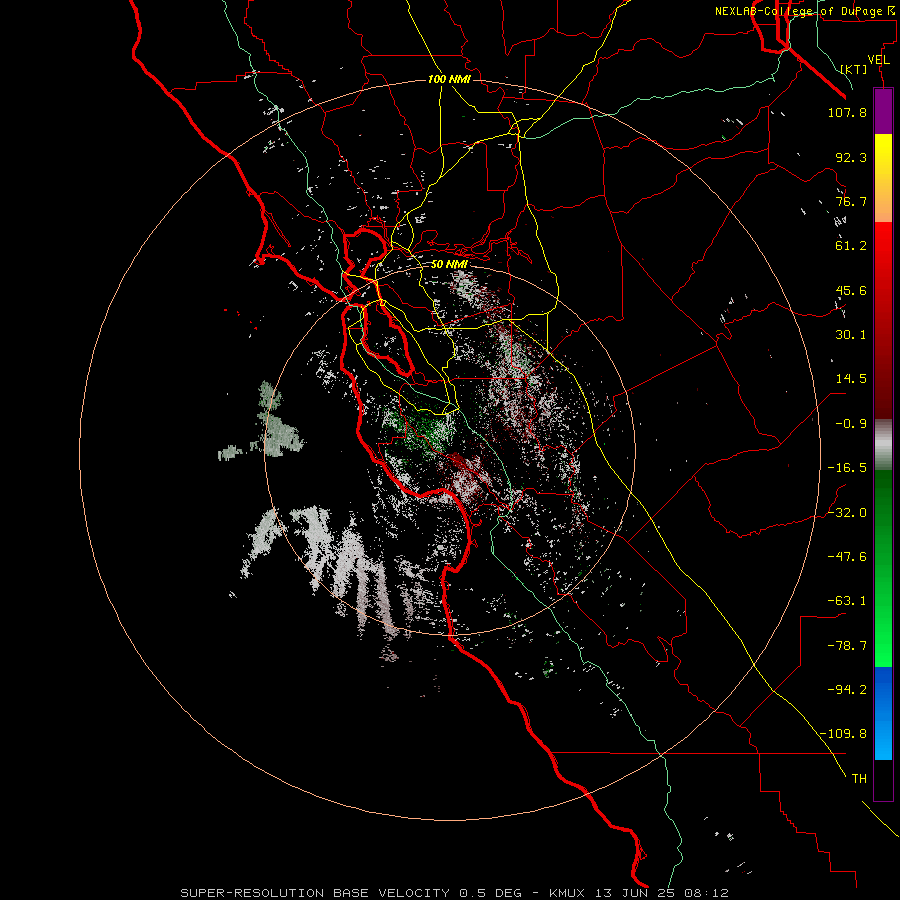
Task: Click the -109.8 value on the velocity scale
Action: point(843,734)
